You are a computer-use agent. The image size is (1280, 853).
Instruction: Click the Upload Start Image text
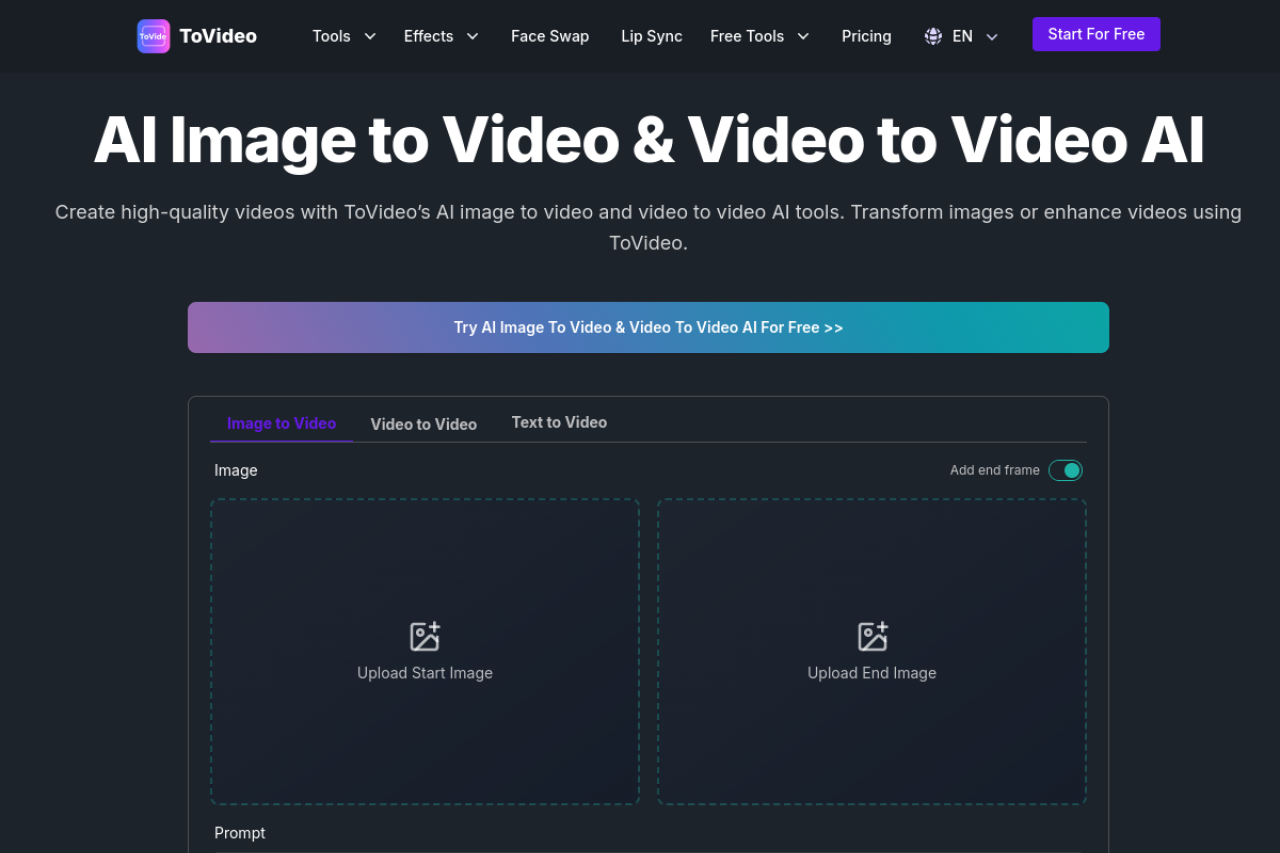425,673
